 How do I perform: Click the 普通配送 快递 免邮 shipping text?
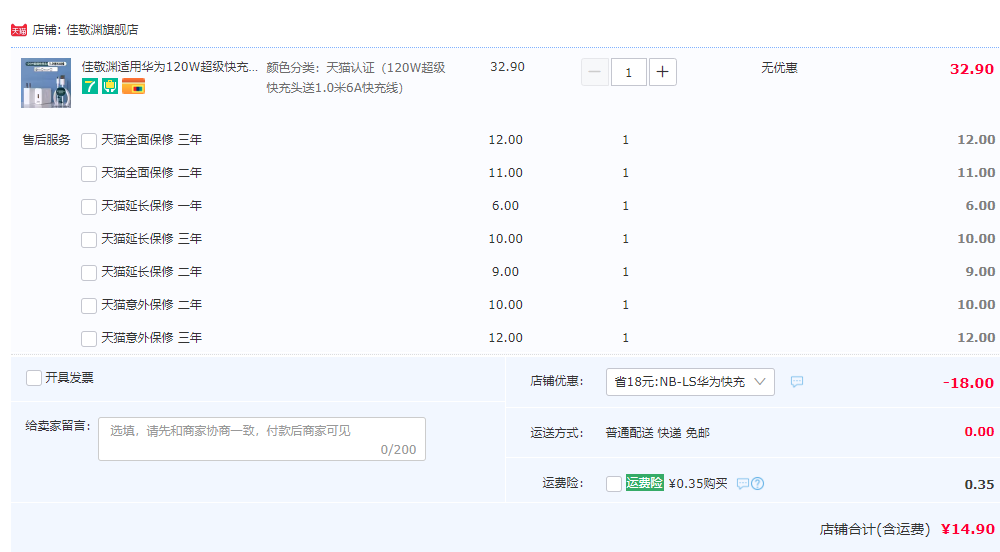[658, 433]
